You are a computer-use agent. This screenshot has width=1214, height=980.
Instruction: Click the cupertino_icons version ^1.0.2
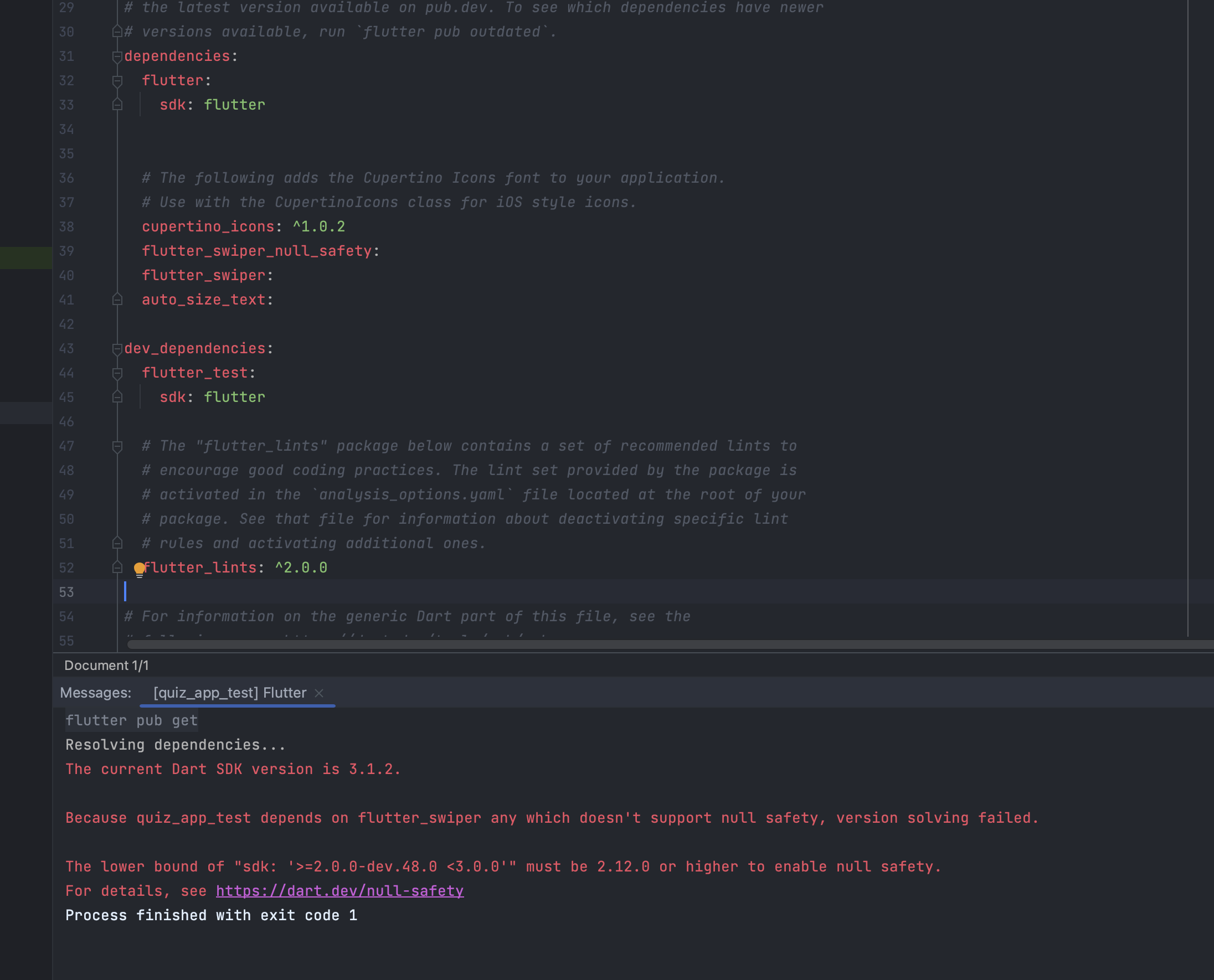[x=319, y=227]
